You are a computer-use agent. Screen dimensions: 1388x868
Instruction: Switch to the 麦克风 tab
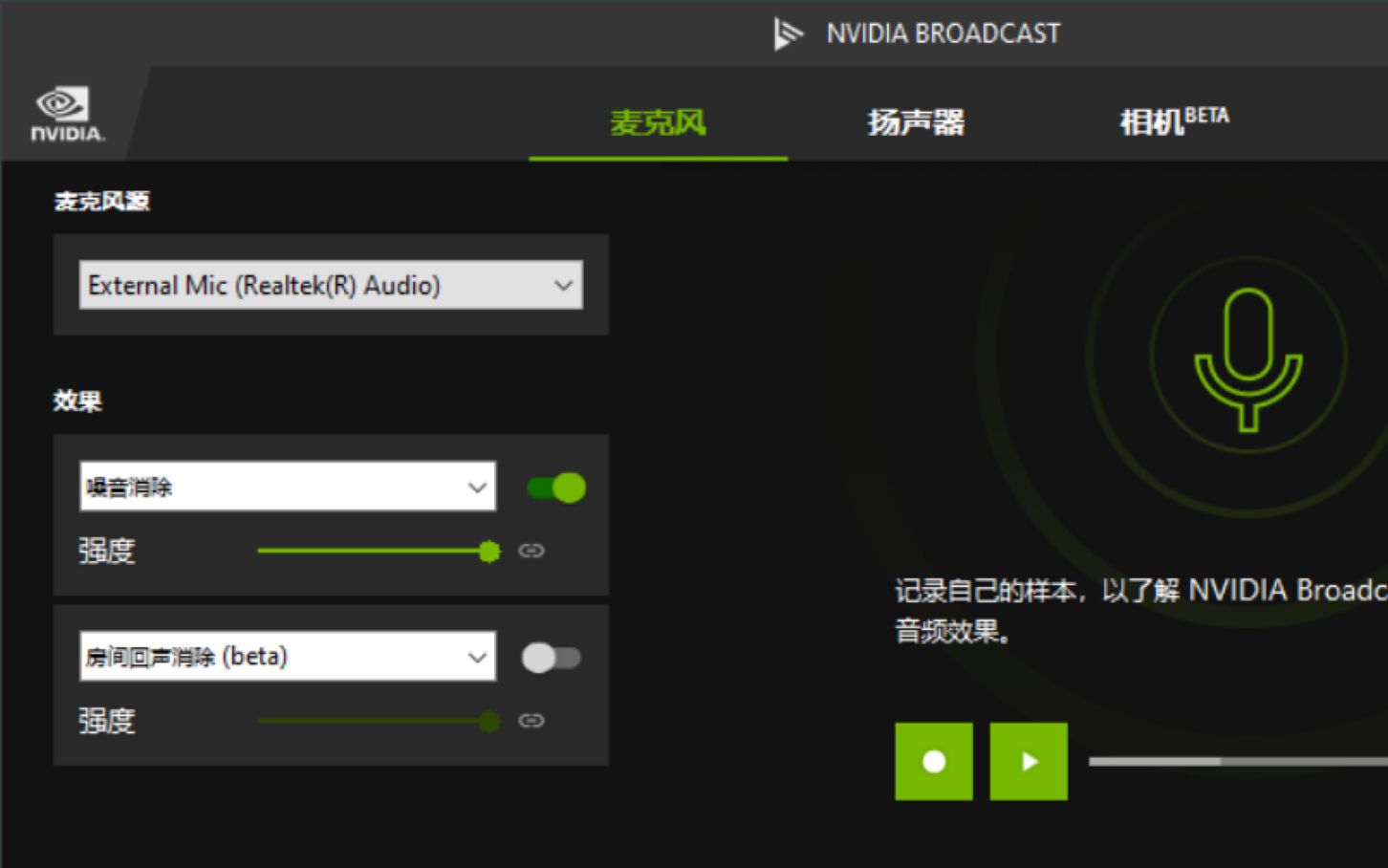pyautogui.click(x=658, y=122)
